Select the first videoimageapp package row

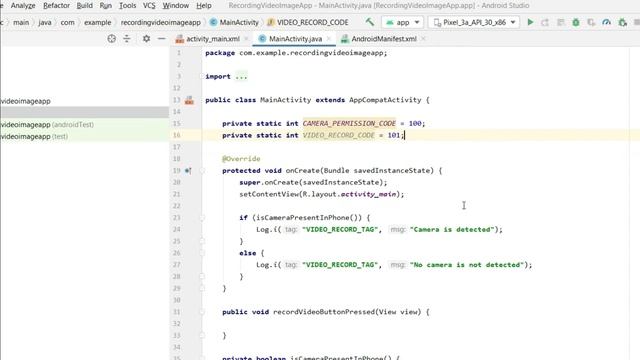(84, 101)
